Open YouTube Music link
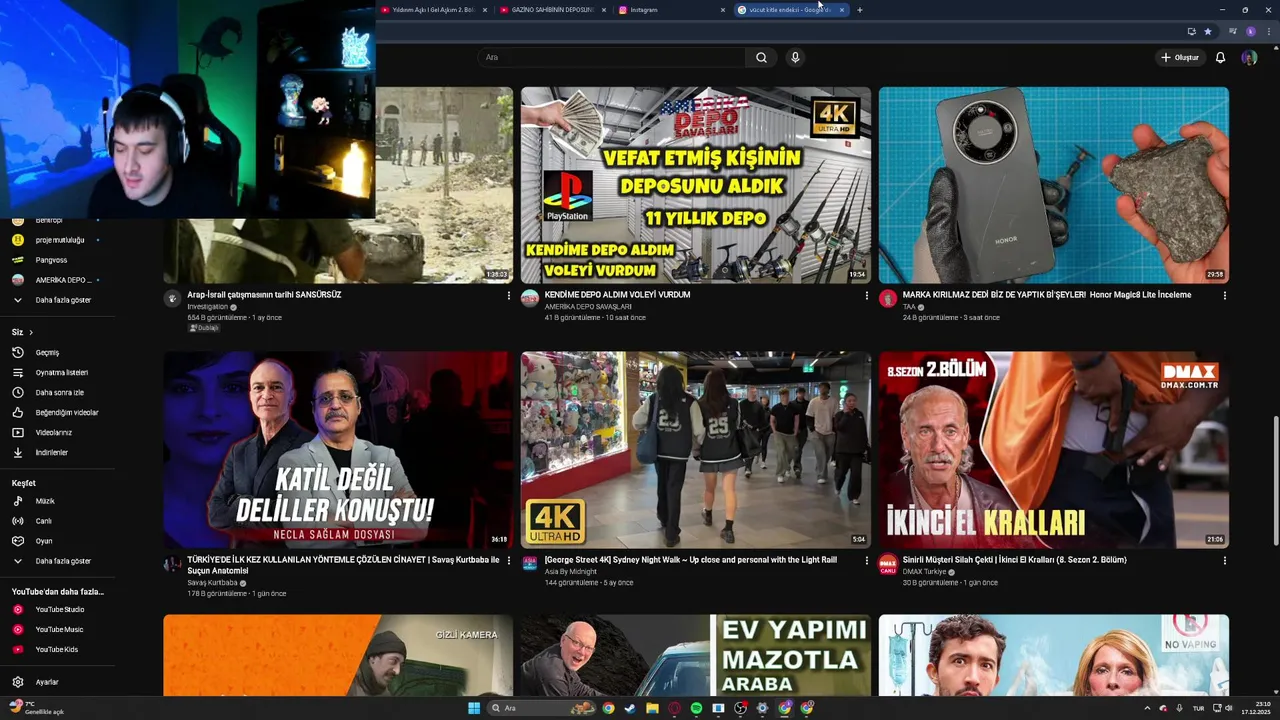The image size is (1280, 720). [x=58, y=629]
